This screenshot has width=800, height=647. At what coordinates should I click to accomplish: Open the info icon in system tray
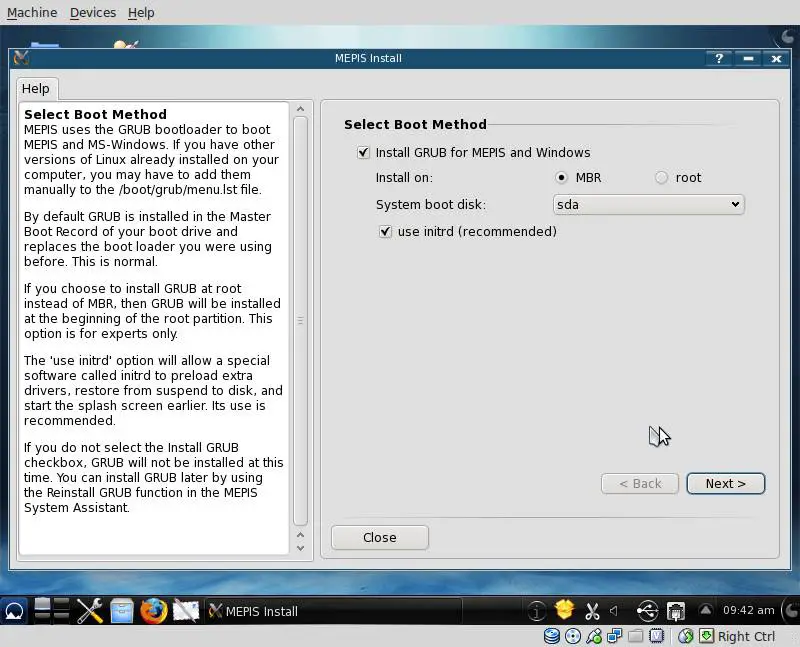click(537, 611)
